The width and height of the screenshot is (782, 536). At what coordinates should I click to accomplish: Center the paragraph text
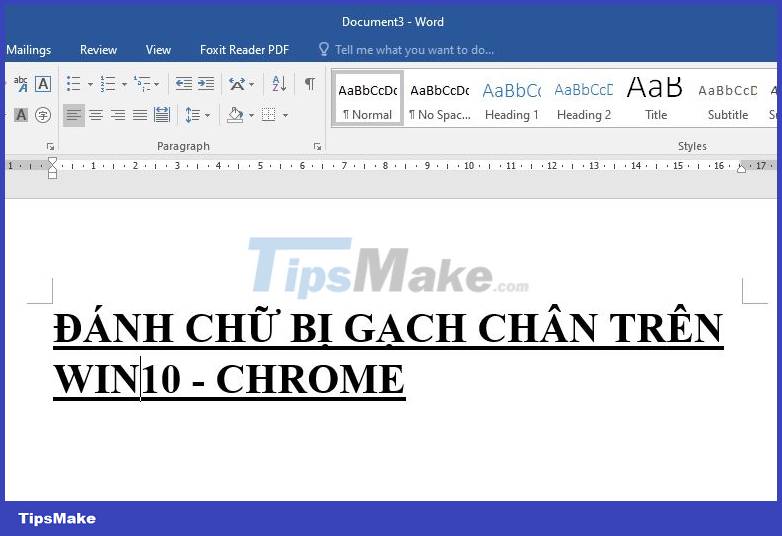tap(96, 115)
